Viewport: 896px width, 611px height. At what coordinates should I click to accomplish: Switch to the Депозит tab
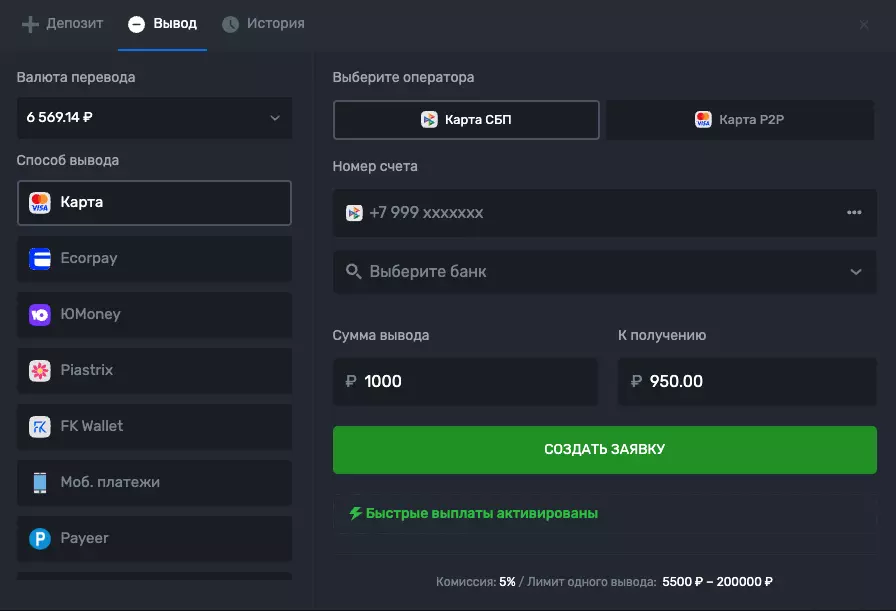[x=61, y=25]
